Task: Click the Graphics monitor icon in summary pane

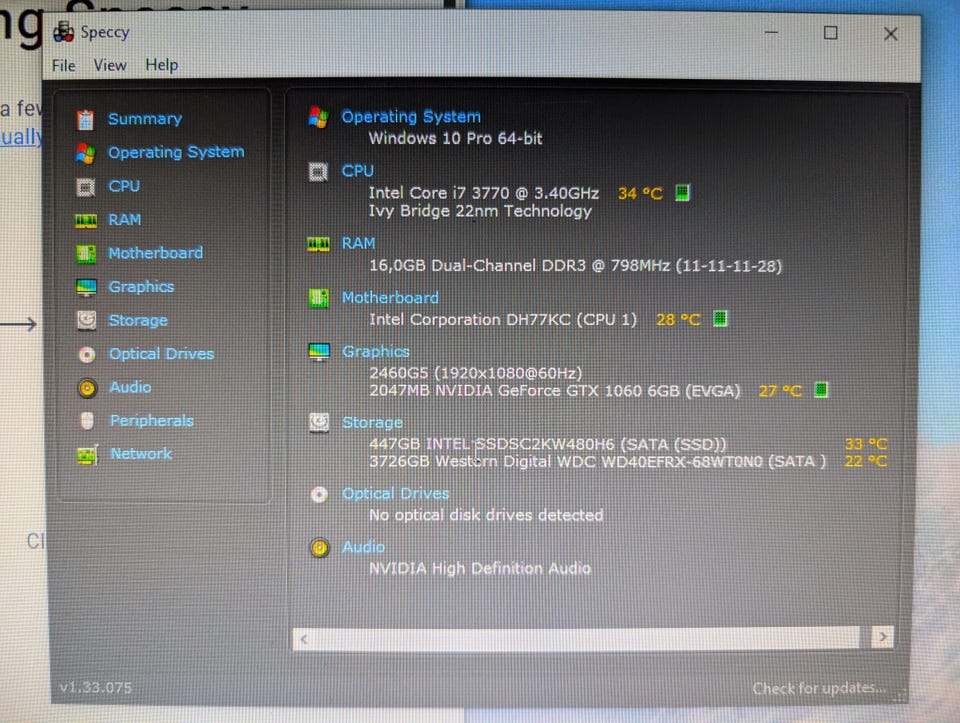Action: click(319, 352)
